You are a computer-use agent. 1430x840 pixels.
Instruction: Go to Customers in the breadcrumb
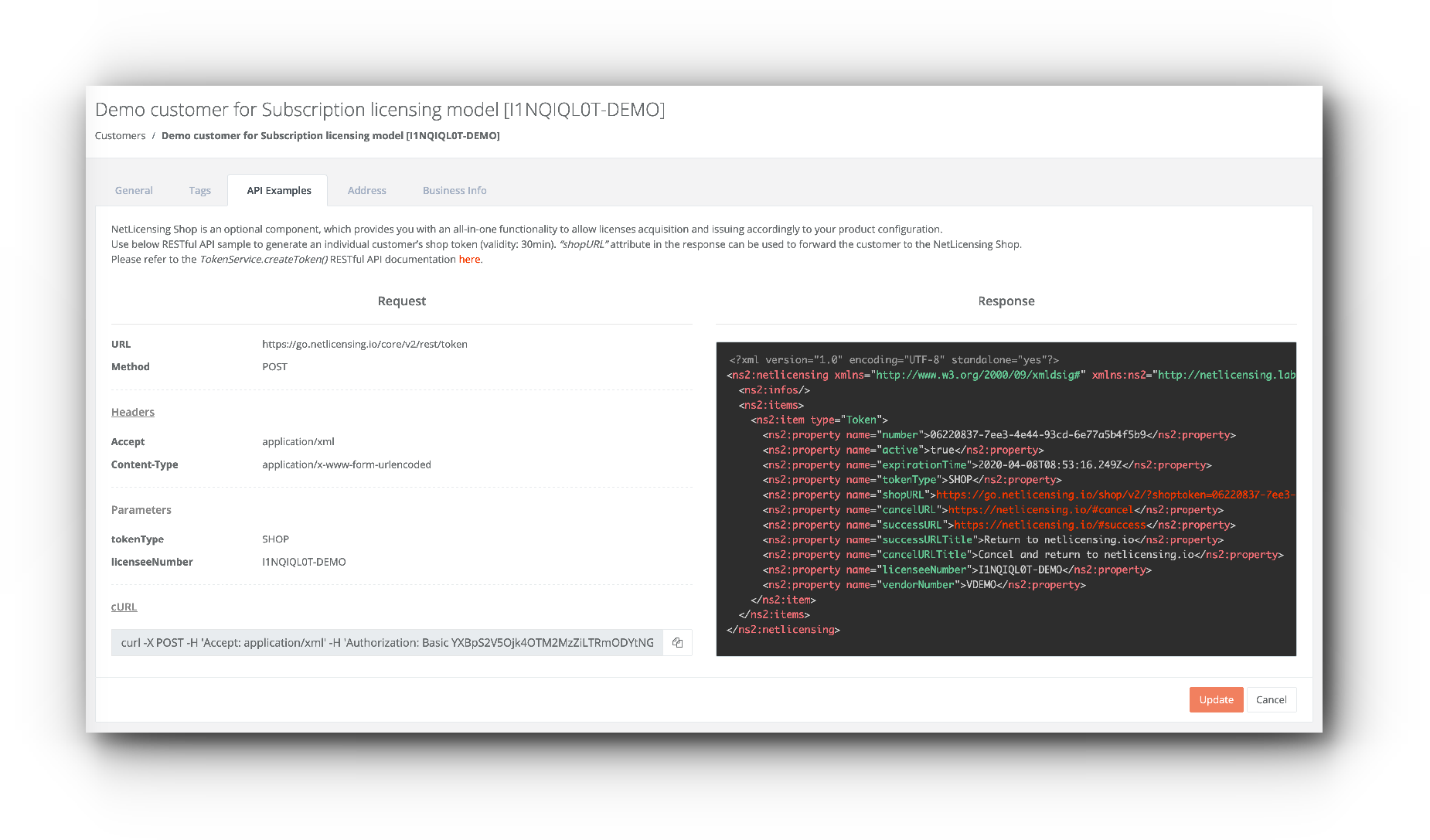point(120,135)
